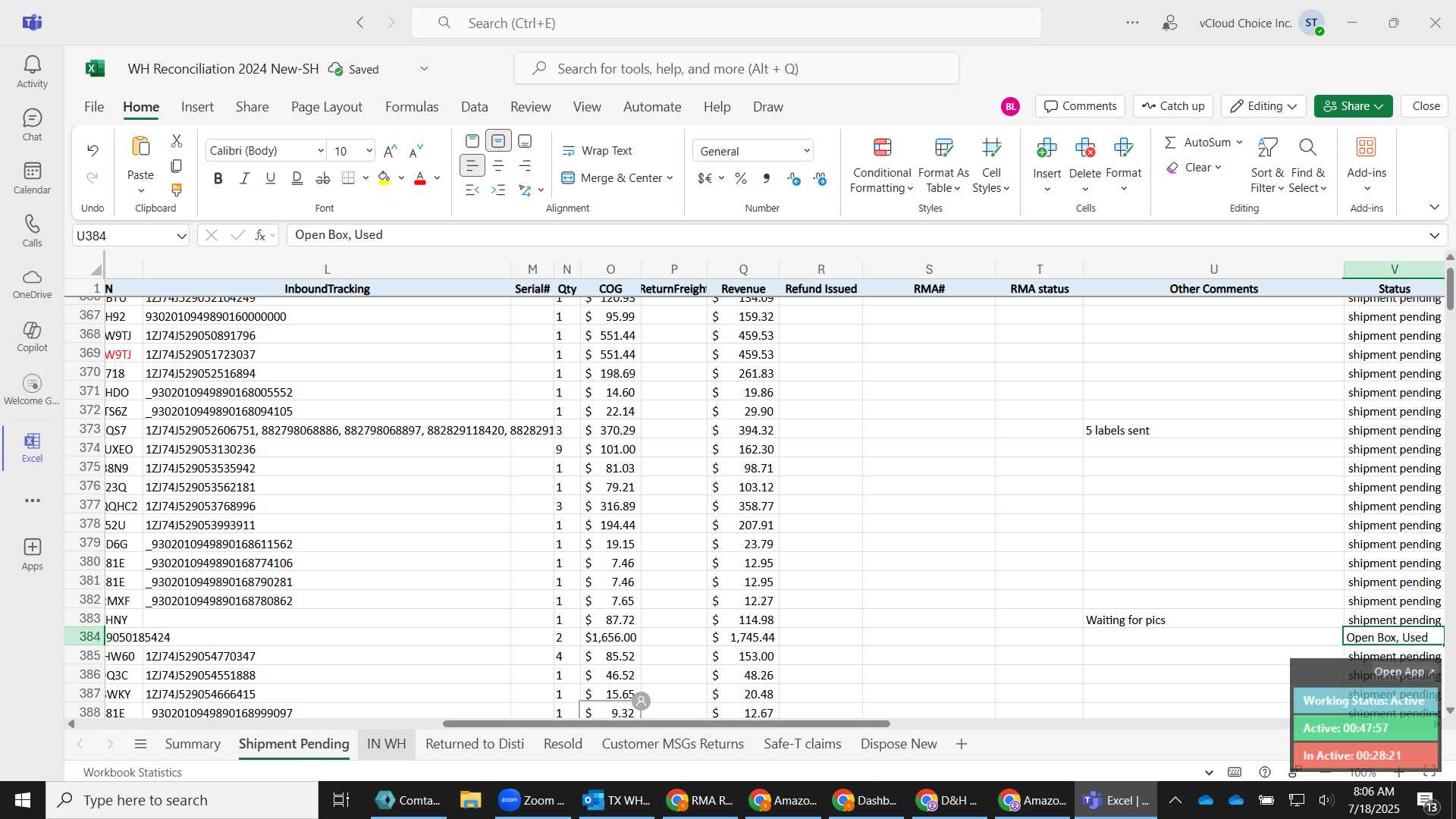1456x819 pixels.
Task: Open OneDrive in the Teams sidebar
Action: click(x=32, y=284)
